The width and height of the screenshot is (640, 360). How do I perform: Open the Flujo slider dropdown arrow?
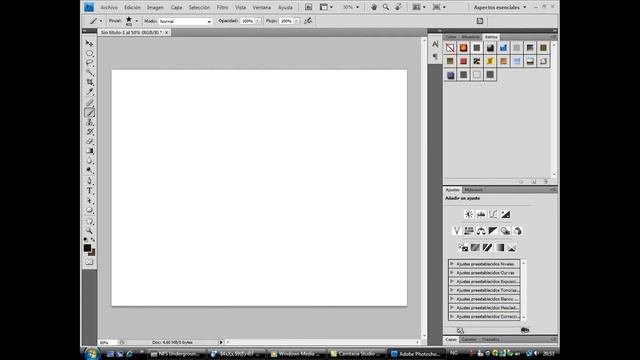pos(296,21)
